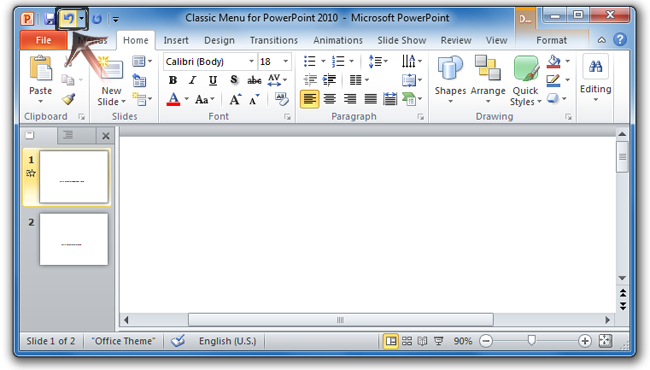The height and width of the screenshot is (370, 650).
Task: Close the slides pane with X
Action: (x=106, y=136)
